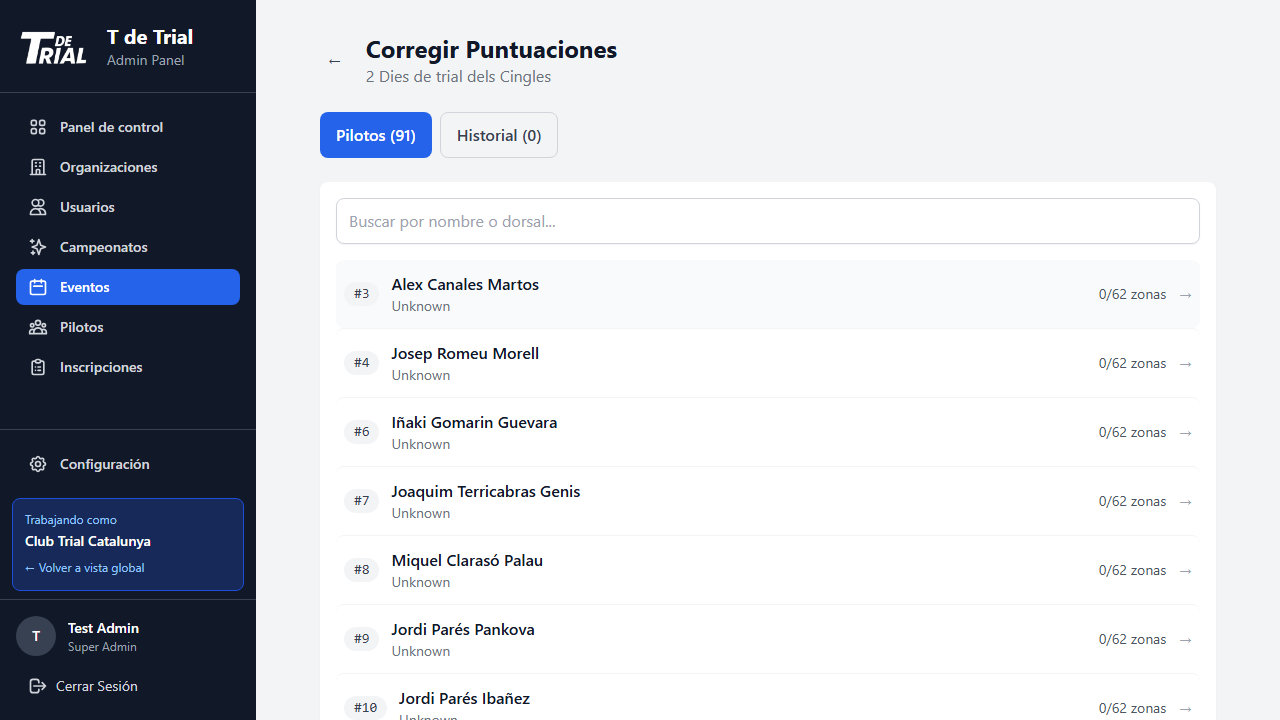Select pilot Iñaki Gomarin Guevara

(x=474, y=423)
